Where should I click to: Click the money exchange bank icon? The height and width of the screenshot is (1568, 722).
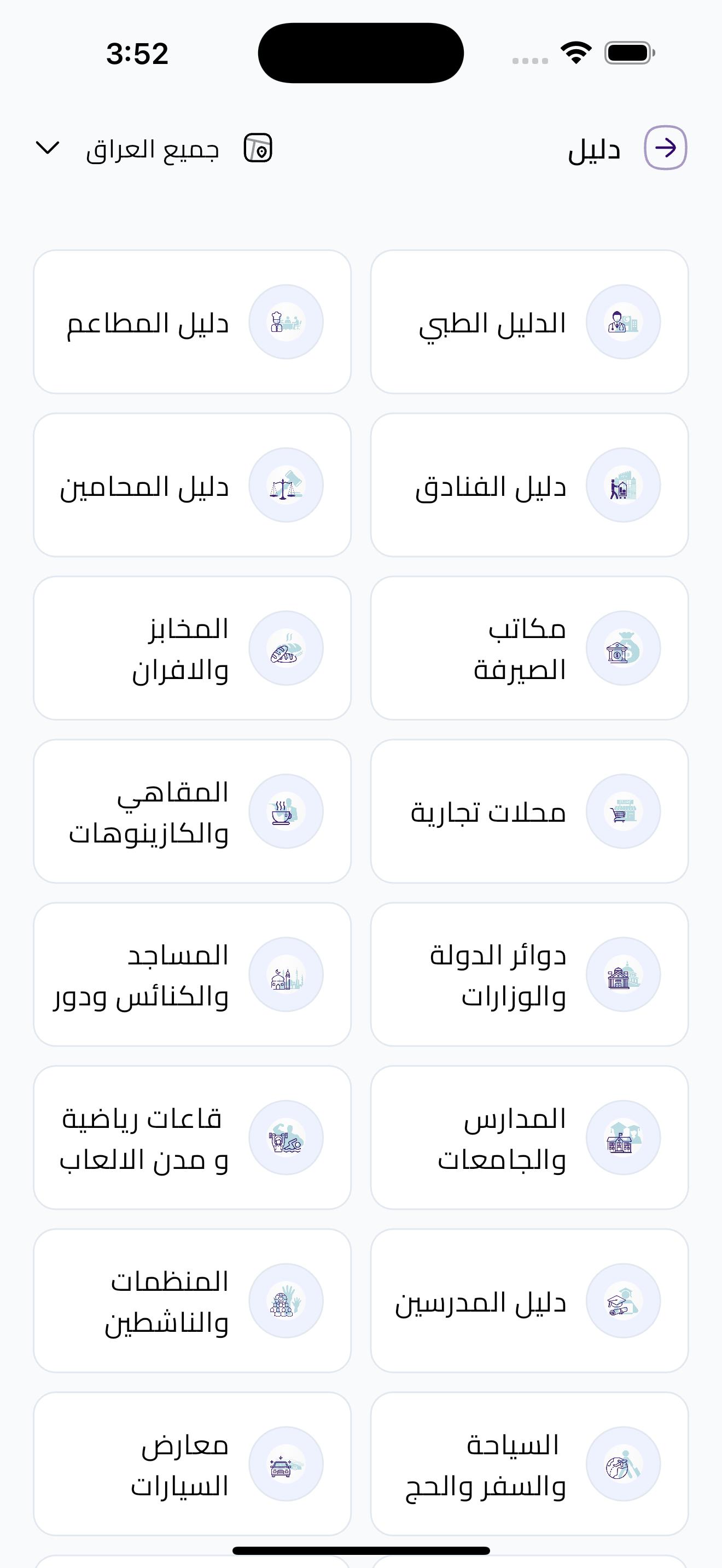pos(623,648)
